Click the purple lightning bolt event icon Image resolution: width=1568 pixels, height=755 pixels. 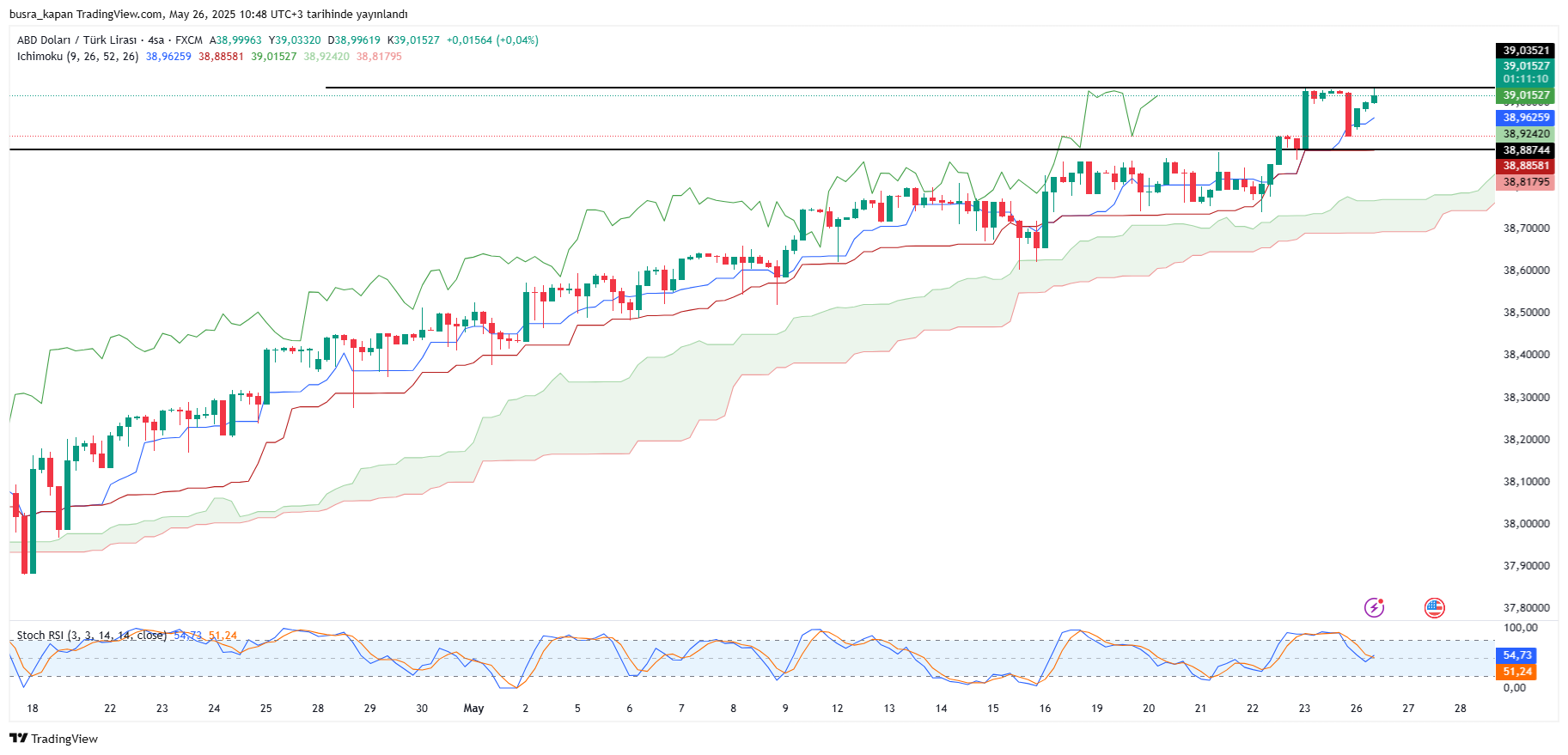[1374, 608]
